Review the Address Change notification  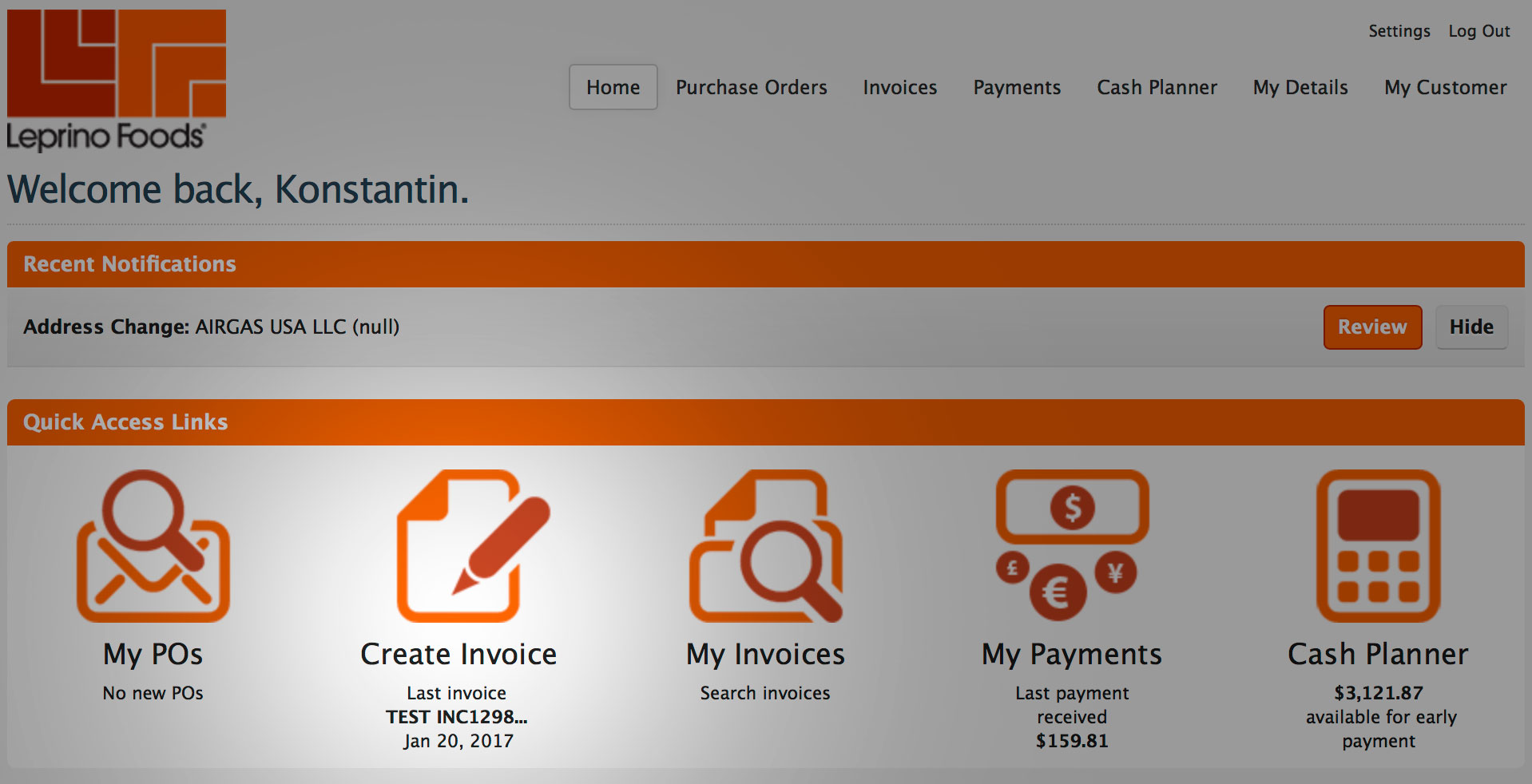coord(1372,327)
